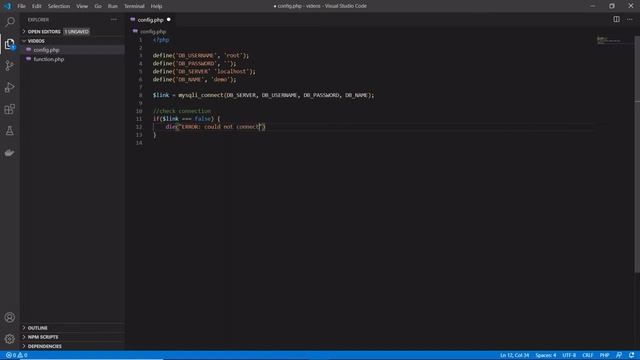
Task: Click config.php in the breadcrumb
Action: click(x=152, y=31)
